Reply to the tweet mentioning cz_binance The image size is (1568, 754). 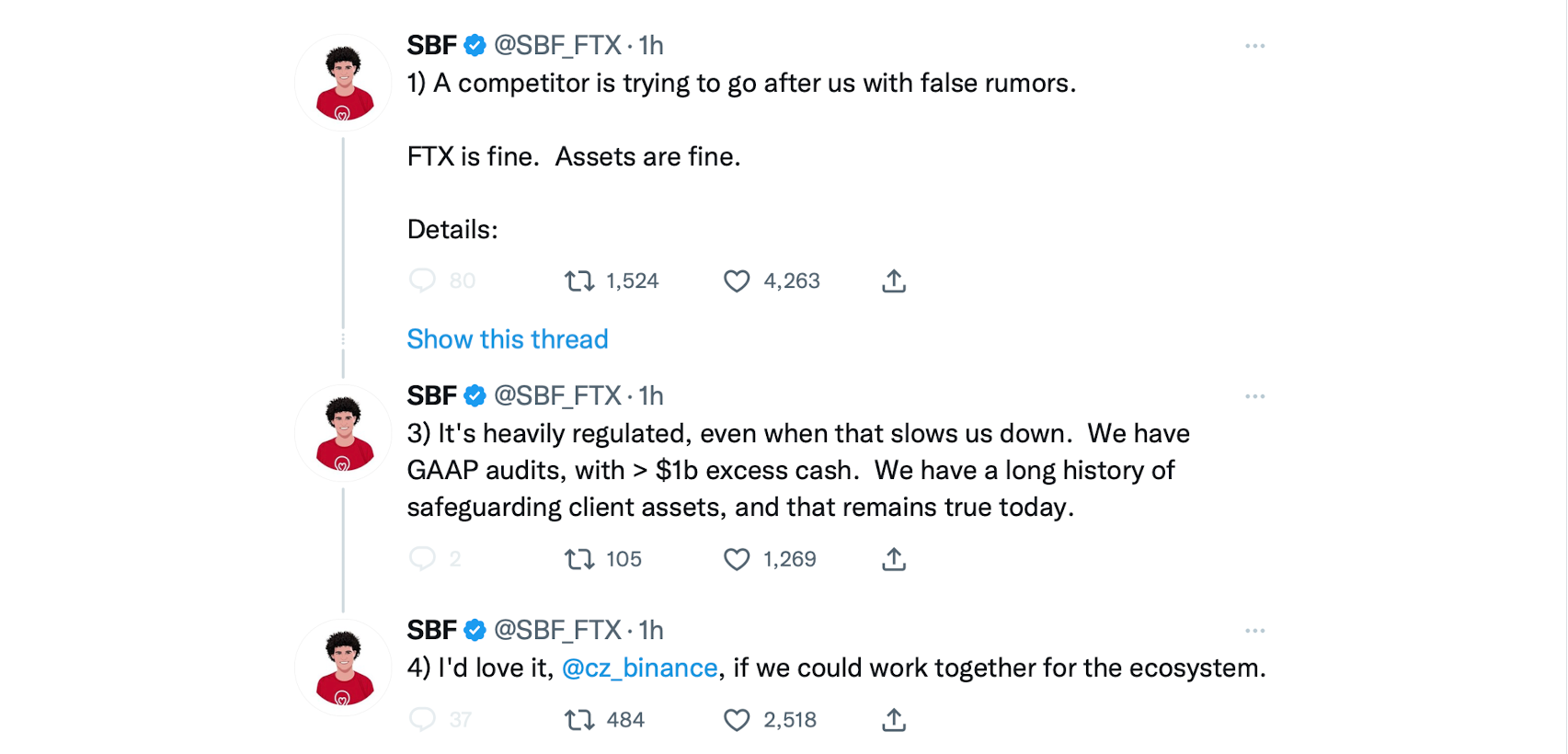[x=422, y=720]
